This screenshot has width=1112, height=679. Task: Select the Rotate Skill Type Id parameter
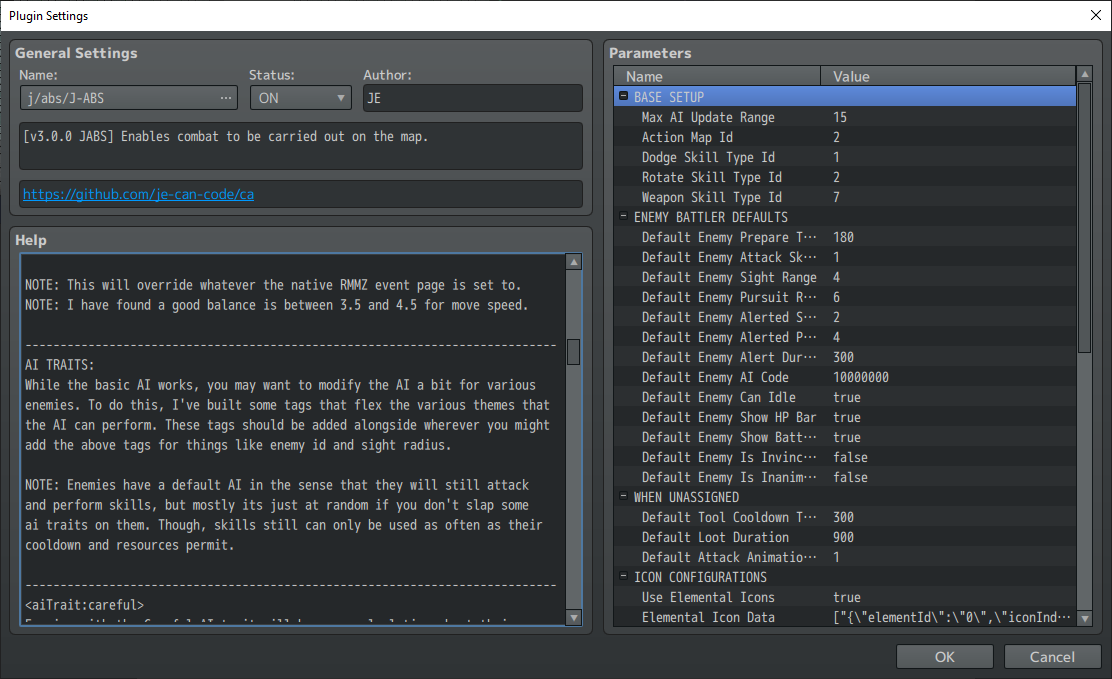(x=845, y=177)
